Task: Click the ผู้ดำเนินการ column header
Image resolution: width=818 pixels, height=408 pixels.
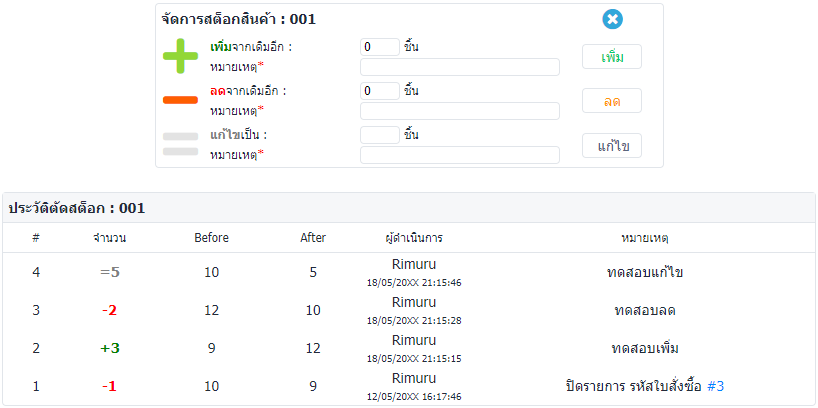Action: [x=414, y=238]
